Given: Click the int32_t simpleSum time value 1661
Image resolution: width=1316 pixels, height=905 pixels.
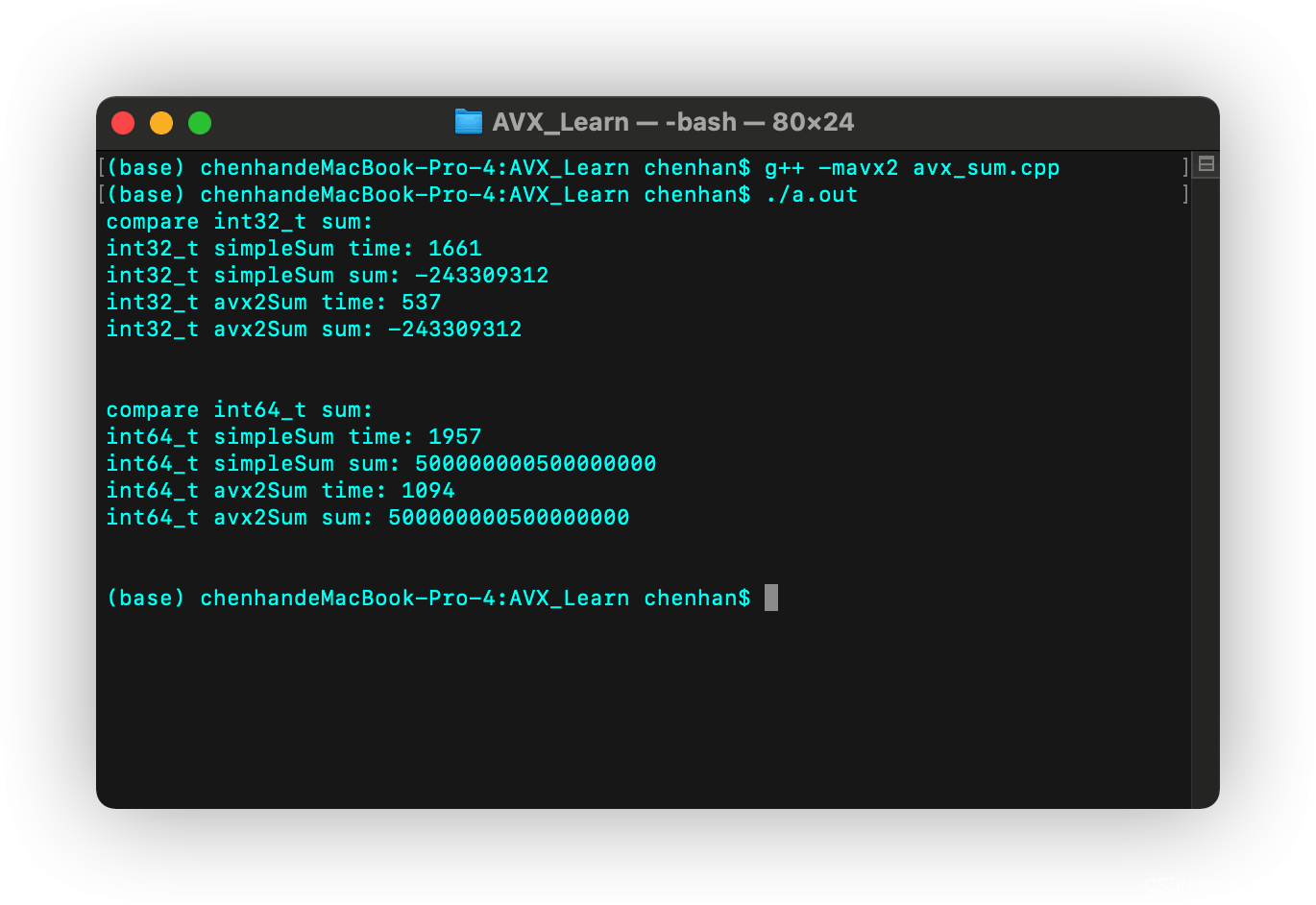Looking at the screenshot, I should point(454,249).
